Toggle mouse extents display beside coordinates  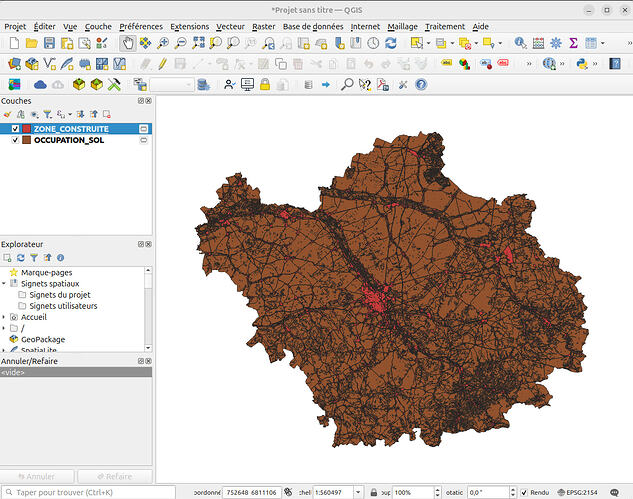click(288, 492)
